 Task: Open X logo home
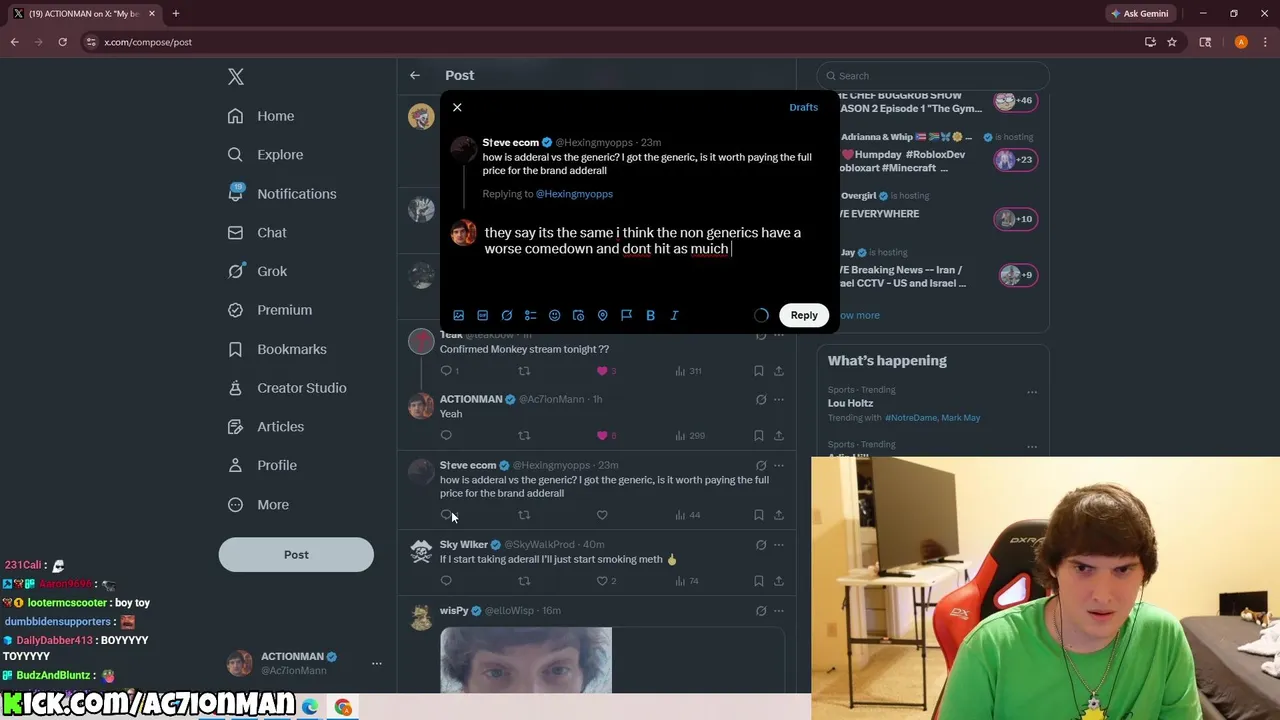coord(236,77)
